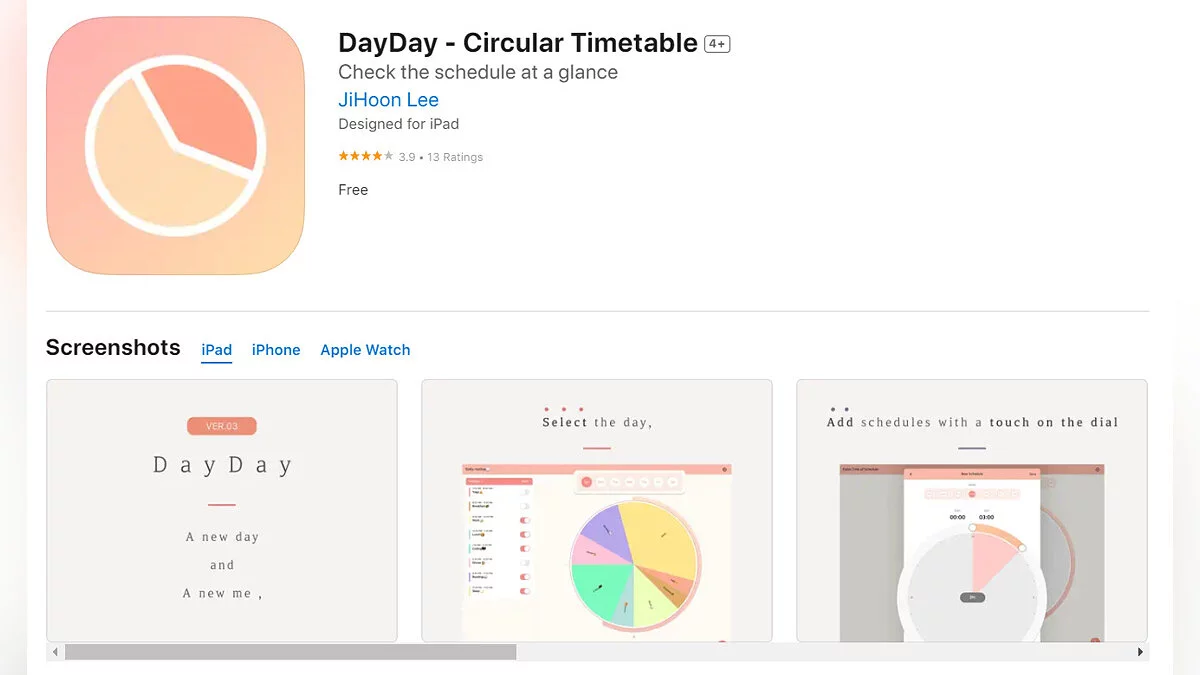The height and width of the screenshot is (675, 1200).
Task: Click the green slice of the circular timetable
Action: (x=600, y=590)
